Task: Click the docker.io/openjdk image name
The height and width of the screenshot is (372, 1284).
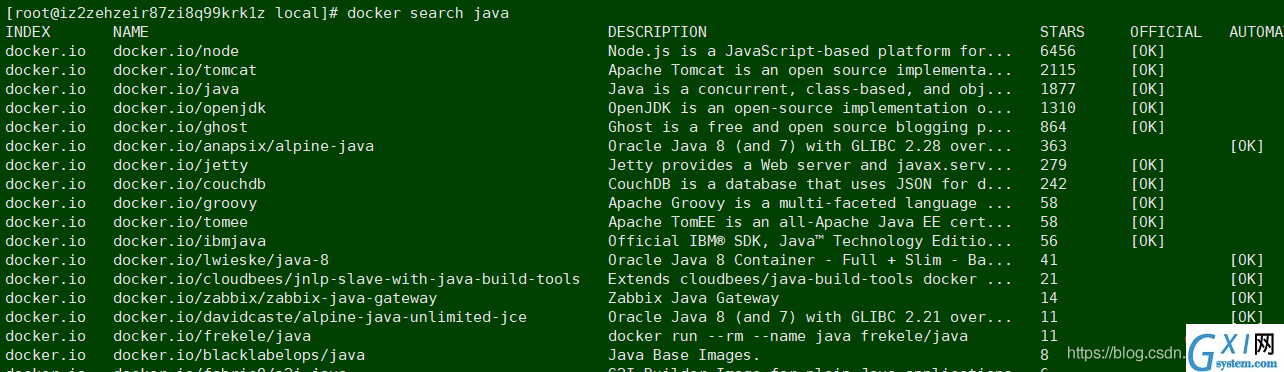Action: [189, 108]
